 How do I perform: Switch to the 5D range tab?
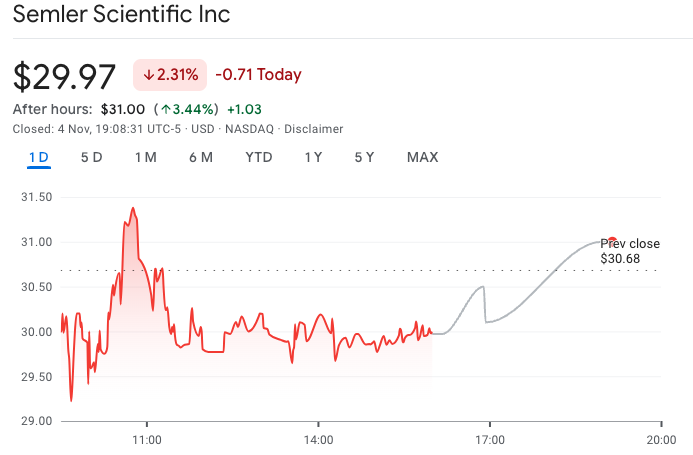click(x=92, y=157)
